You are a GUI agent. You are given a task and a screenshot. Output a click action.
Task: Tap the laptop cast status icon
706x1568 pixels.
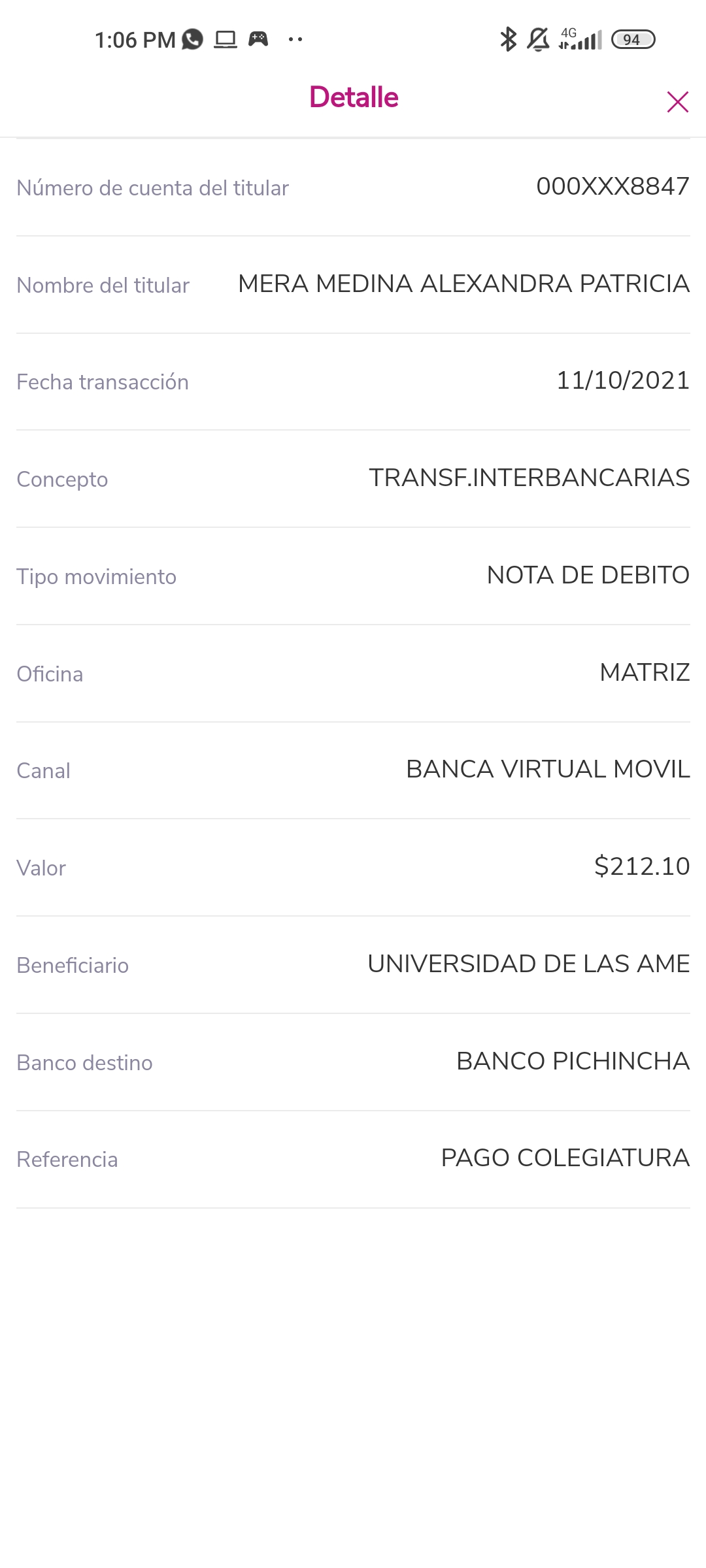point(226,39)
